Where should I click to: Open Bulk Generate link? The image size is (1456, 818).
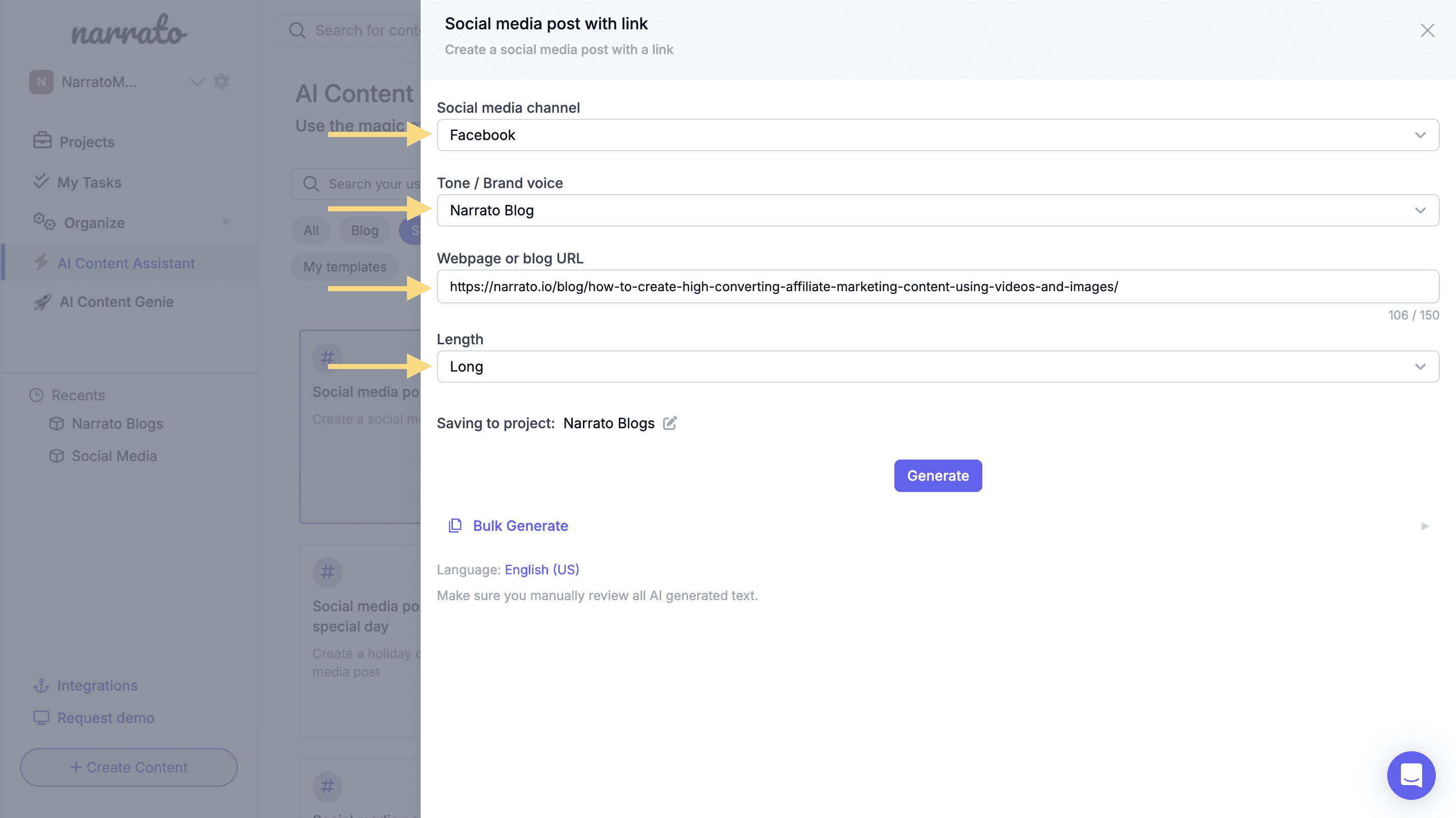(520, 526)
